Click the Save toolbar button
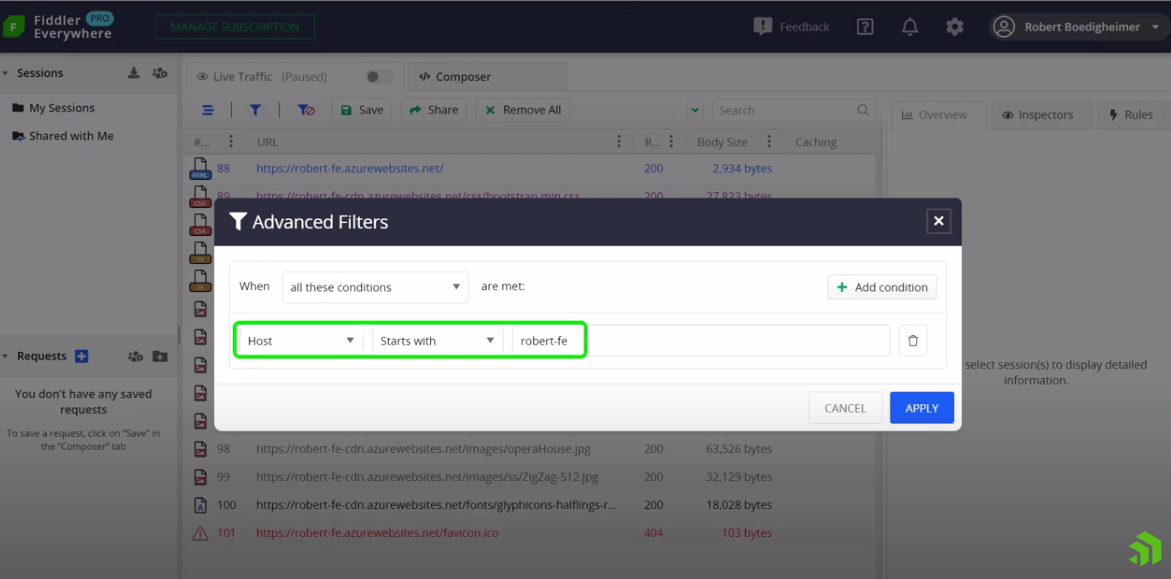The height and width of the screenshot is (579, 1171). tap(362, 110)
